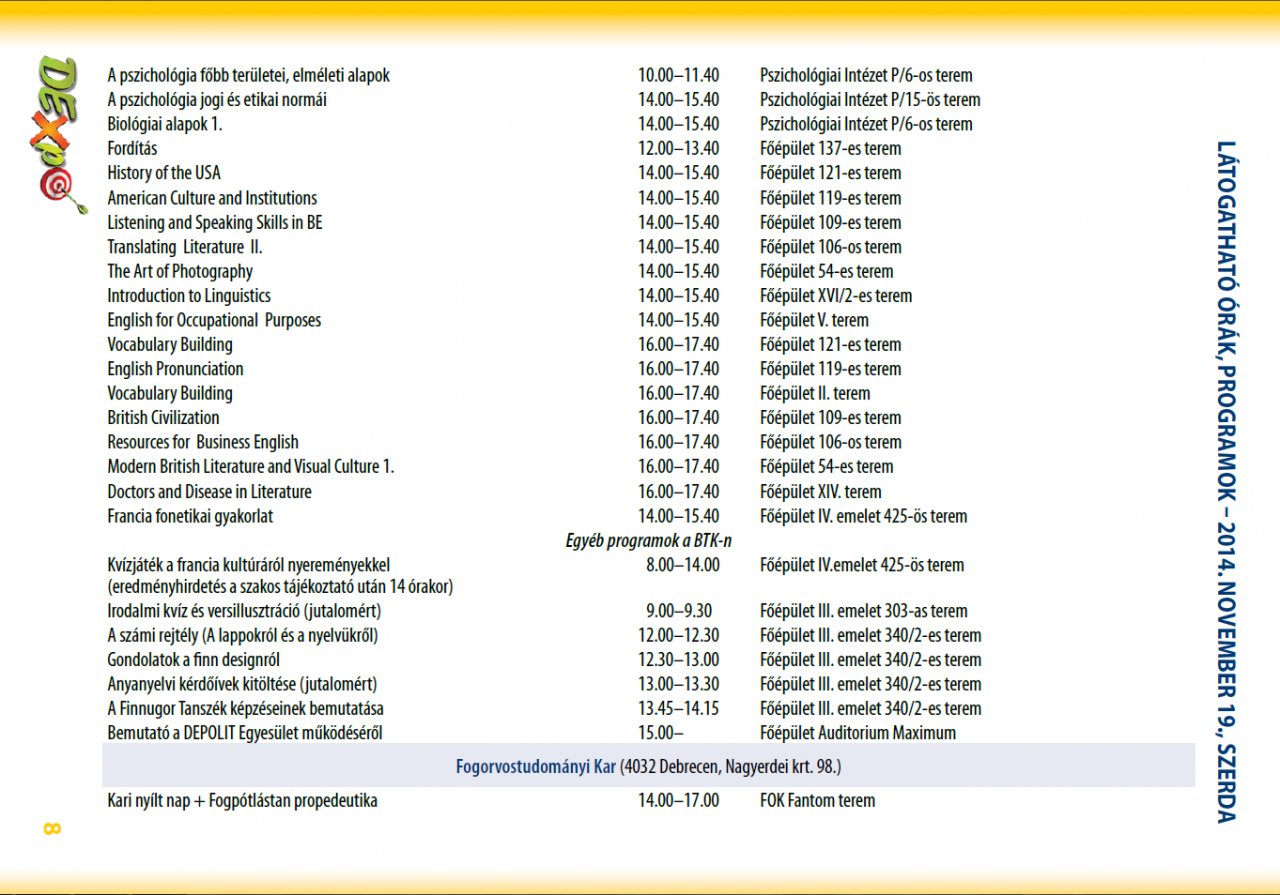Click "Doctors and Disease in Literature"
The width and height of the screenshot is (1280, 895).
tap(209, 492)
